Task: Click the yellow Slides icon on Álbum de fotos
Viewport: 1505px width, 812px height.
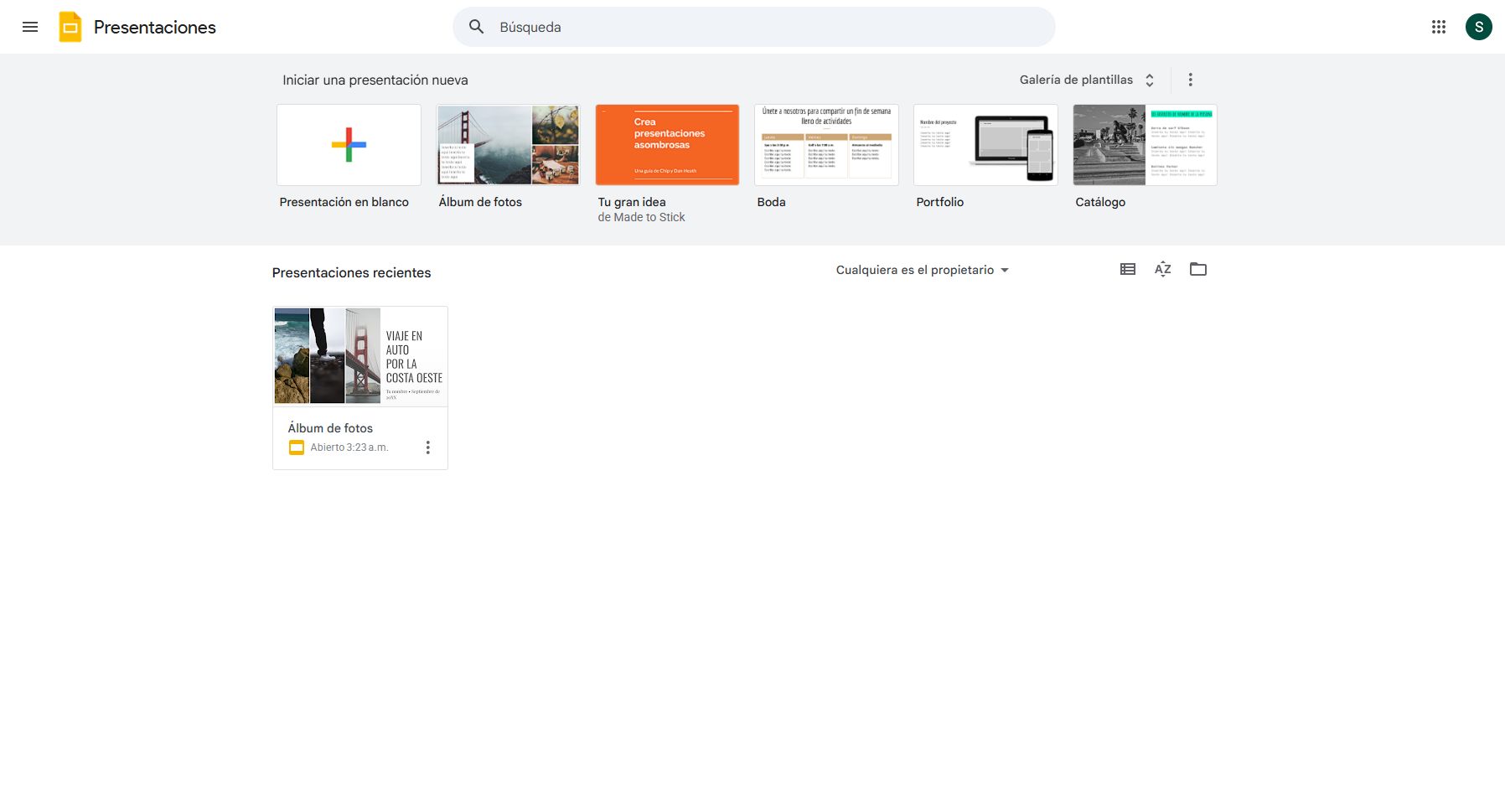Action: click(x=296, y=447)
